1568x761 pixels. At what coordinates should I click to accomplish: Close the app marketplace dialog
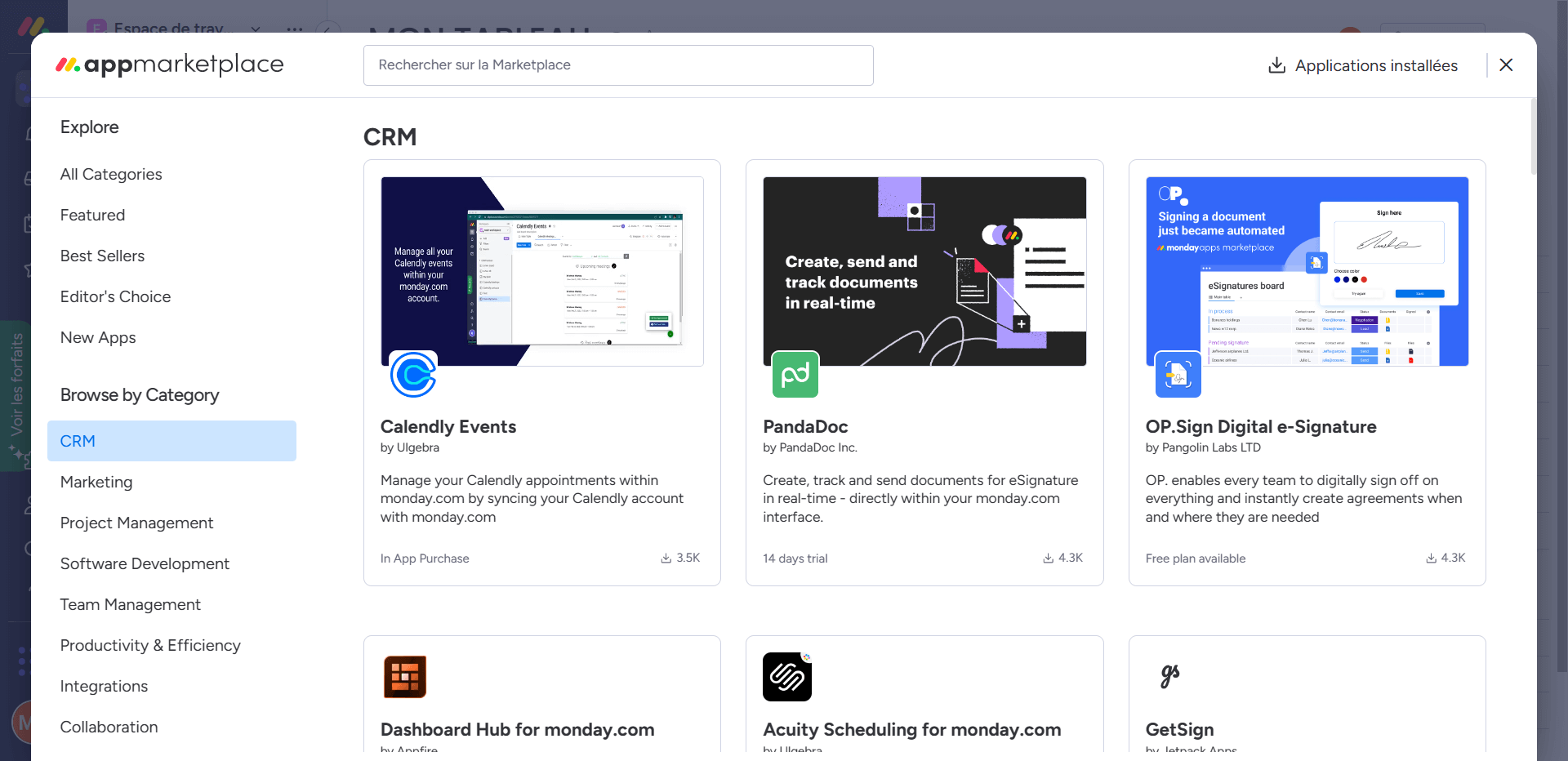tap(1506, 65)
